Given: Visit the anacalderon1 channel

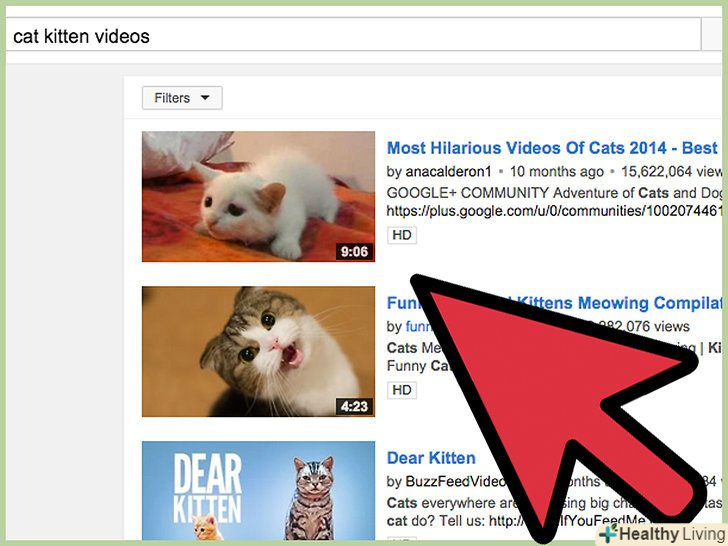Looking at the screenshot, I should (448, 171).
